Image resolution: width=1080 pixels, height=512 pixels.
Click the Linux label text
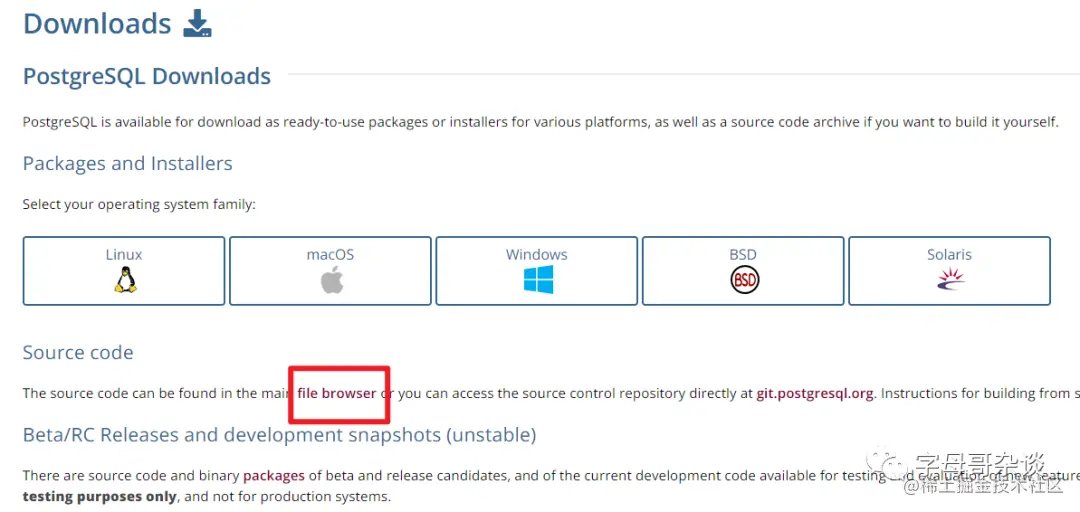click(124, 254)
